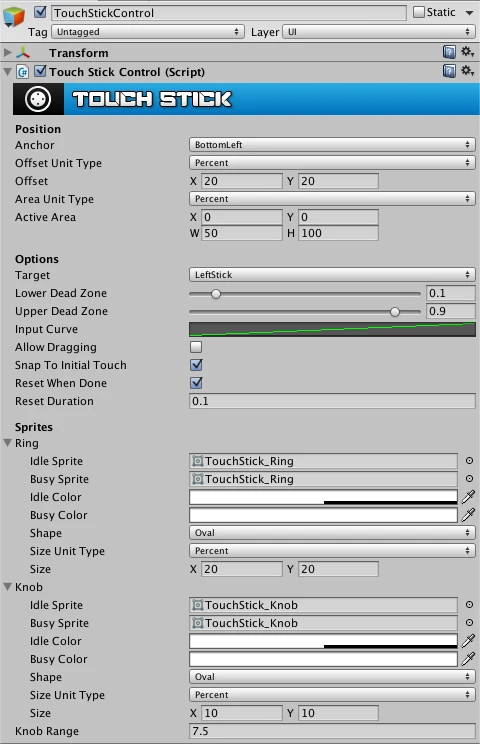Open Transform component help icon
480x744 pixels.
coord(449,52)
